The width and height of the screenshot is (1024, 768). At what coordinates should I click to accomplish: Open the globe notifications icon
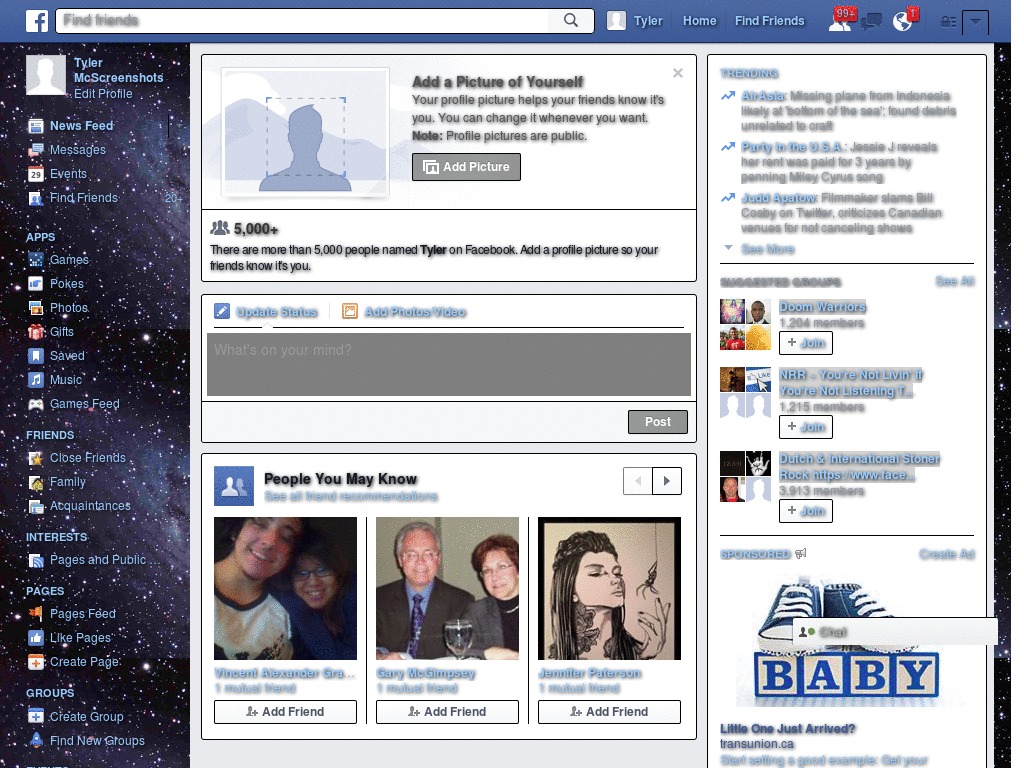click(x=903, y=22)
